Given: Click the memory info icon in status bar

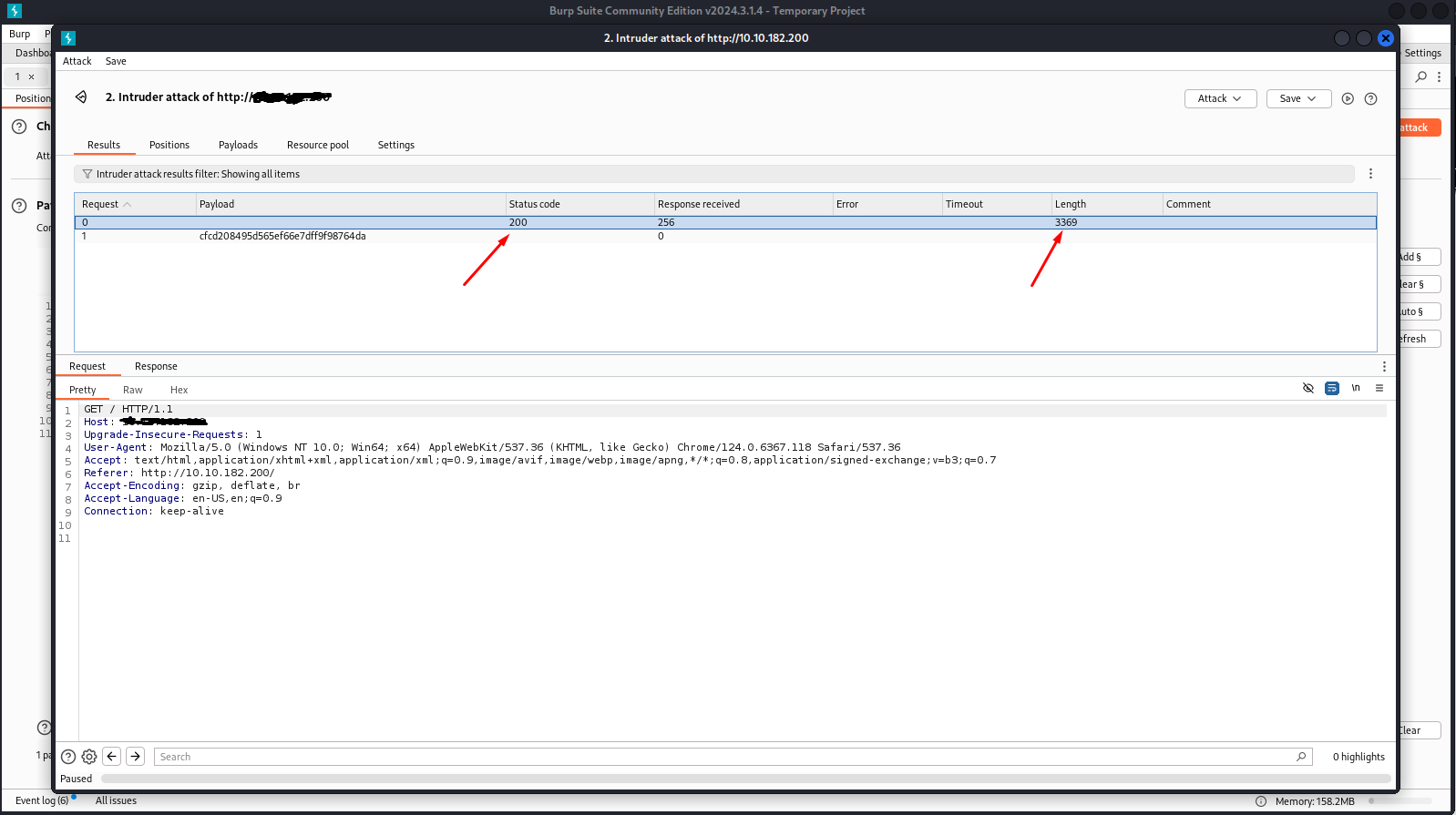Looking at the screenshot, I should [x=1261, y=801].
